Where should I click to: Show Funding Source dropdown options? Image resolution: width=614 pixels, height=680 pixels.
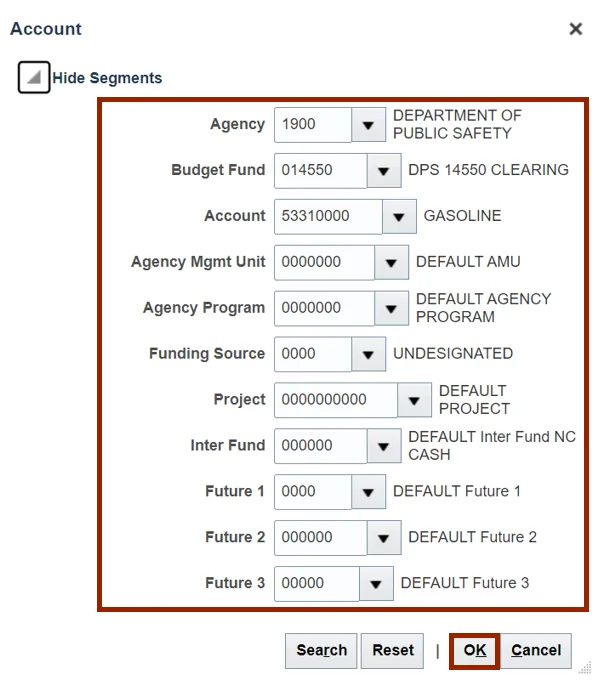click(x=368, y=354)
